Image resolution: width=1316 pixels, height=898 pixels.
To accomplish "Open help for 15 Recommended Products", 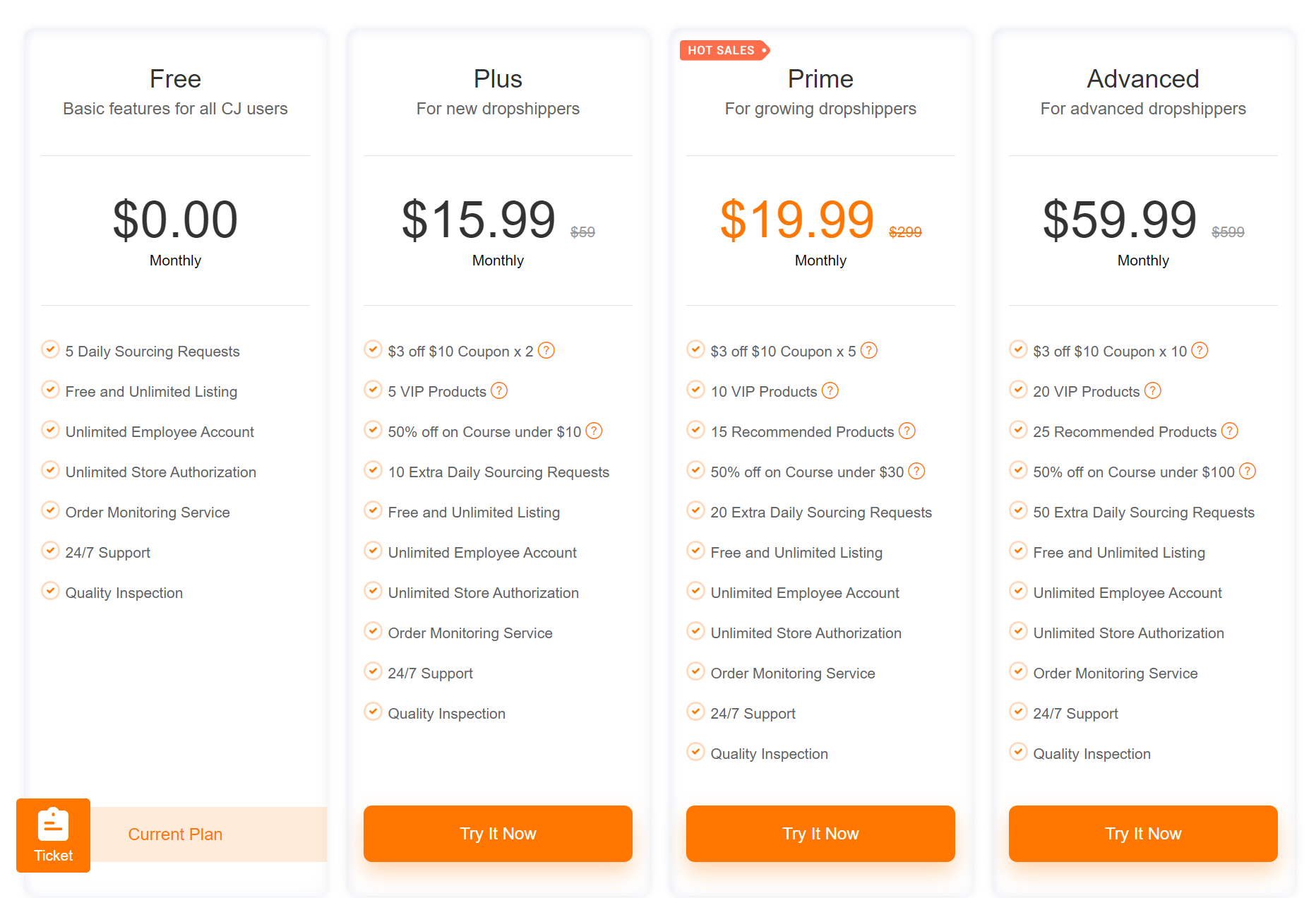I will (907, 431).
